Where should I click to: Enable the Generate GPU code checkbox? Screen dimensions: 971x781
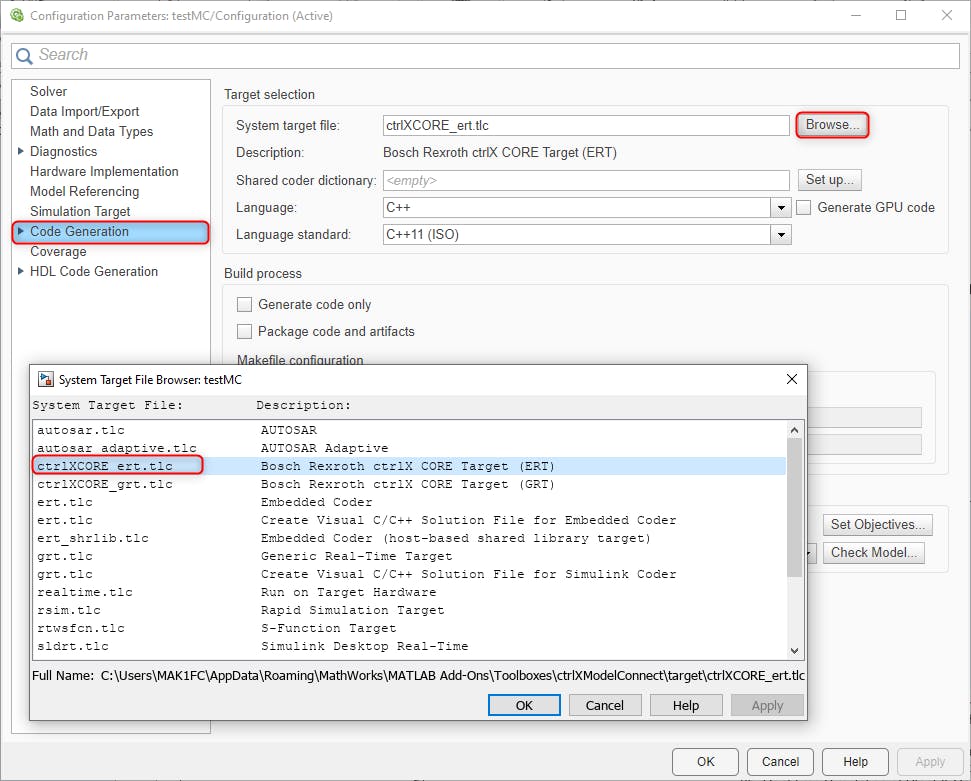click(804, 207)
